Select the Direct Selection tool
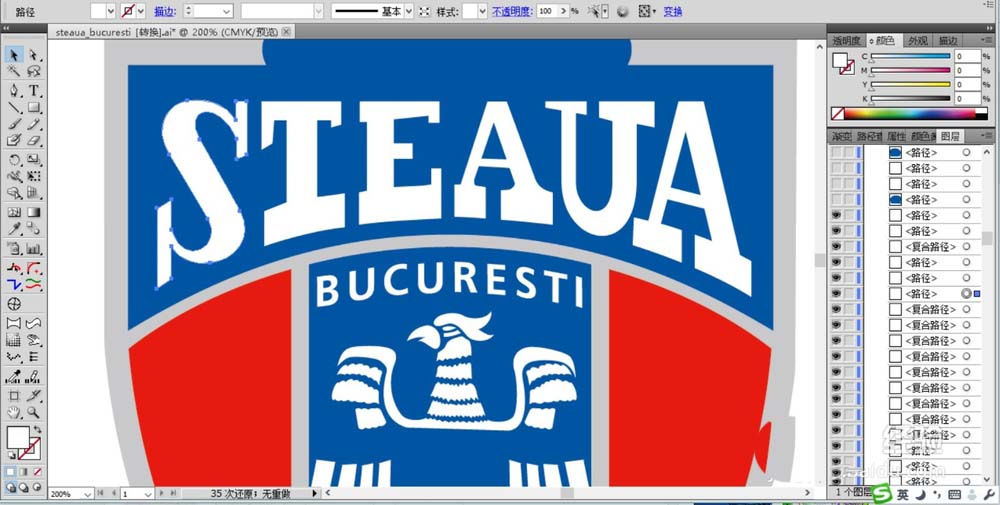The image size is (1000, 505). point(34,55)
